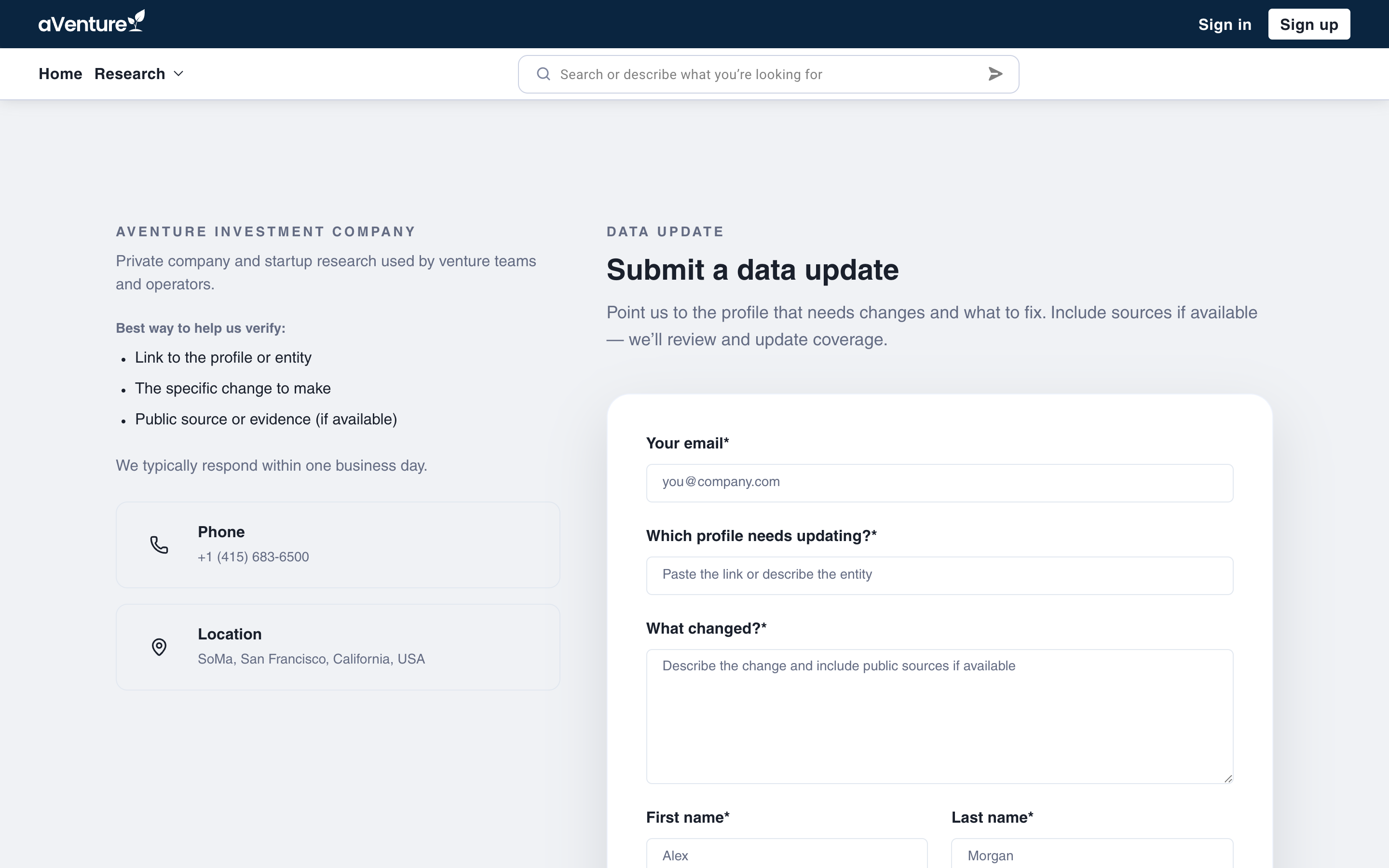The image size is (1389, 868).
Task: Focus the First name field
Action: 786,854
